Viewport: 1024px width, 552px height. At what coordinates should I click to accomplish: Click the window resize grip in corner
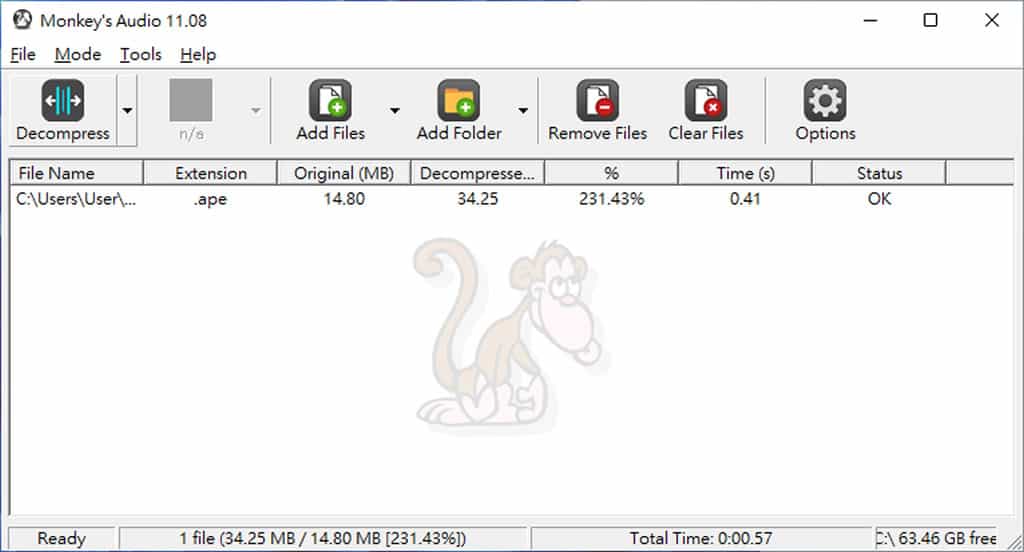click(1014, 541)
